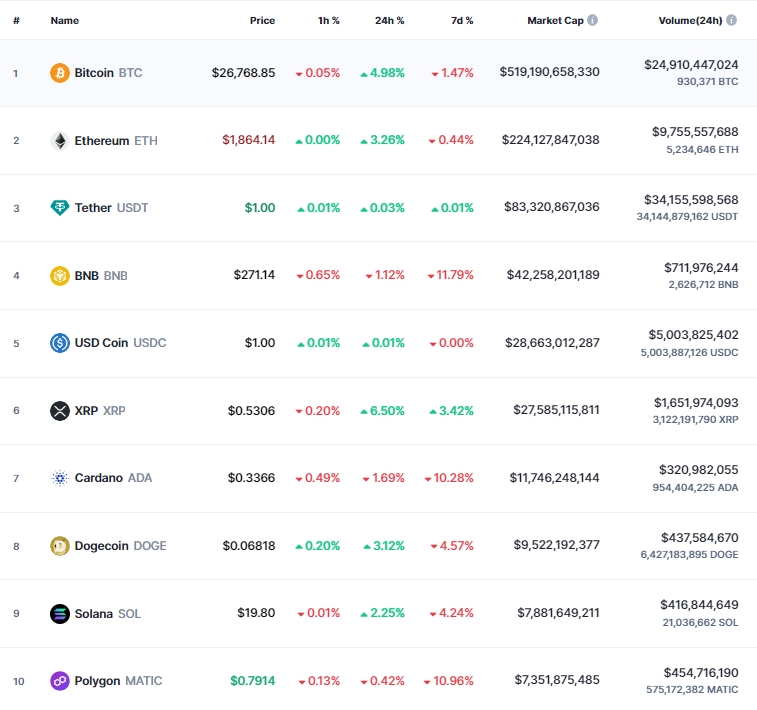The height and width of the screenshot is (710, 757).
Task: Sort by the Market Cap column header
Action: tap(555, 20)
